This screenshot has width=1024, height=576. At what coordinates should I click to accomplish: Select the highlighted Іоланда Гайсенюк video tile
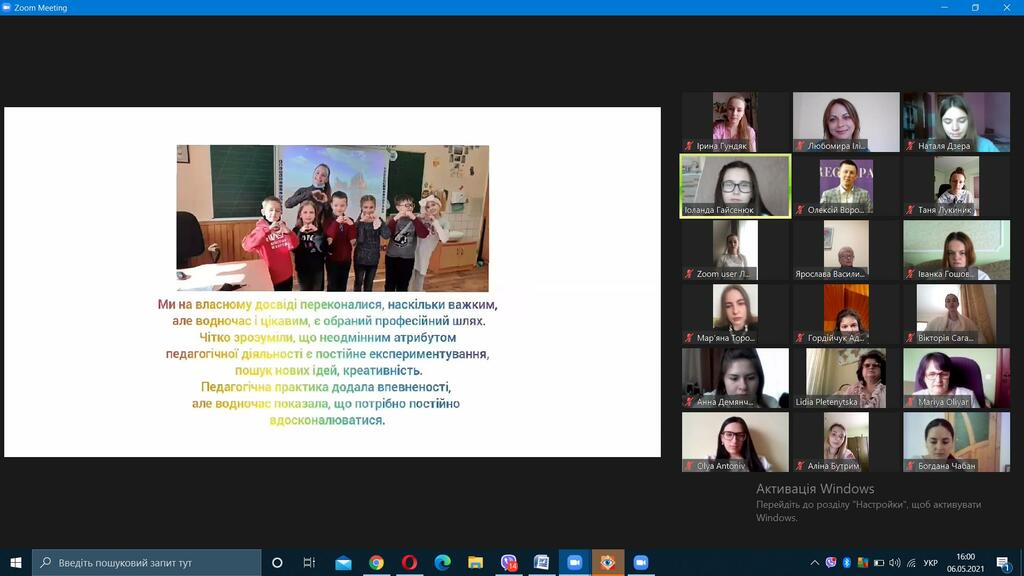tap(735, 185)
